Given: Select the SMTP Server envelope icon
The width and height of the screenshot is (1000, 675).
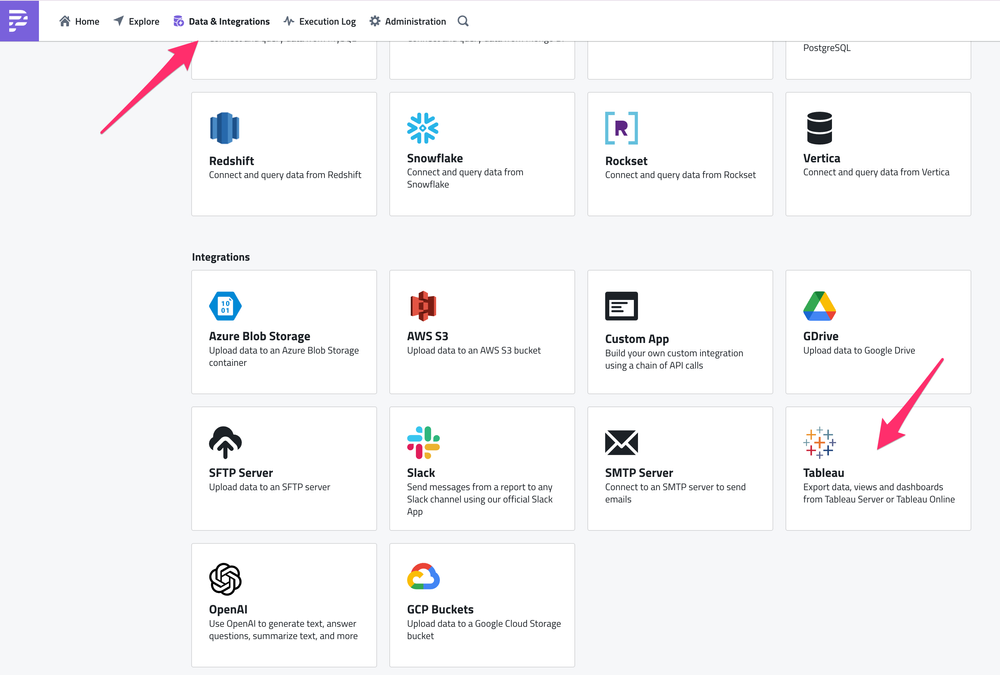Looking at the screenshot, I should [x=621, y=442].
